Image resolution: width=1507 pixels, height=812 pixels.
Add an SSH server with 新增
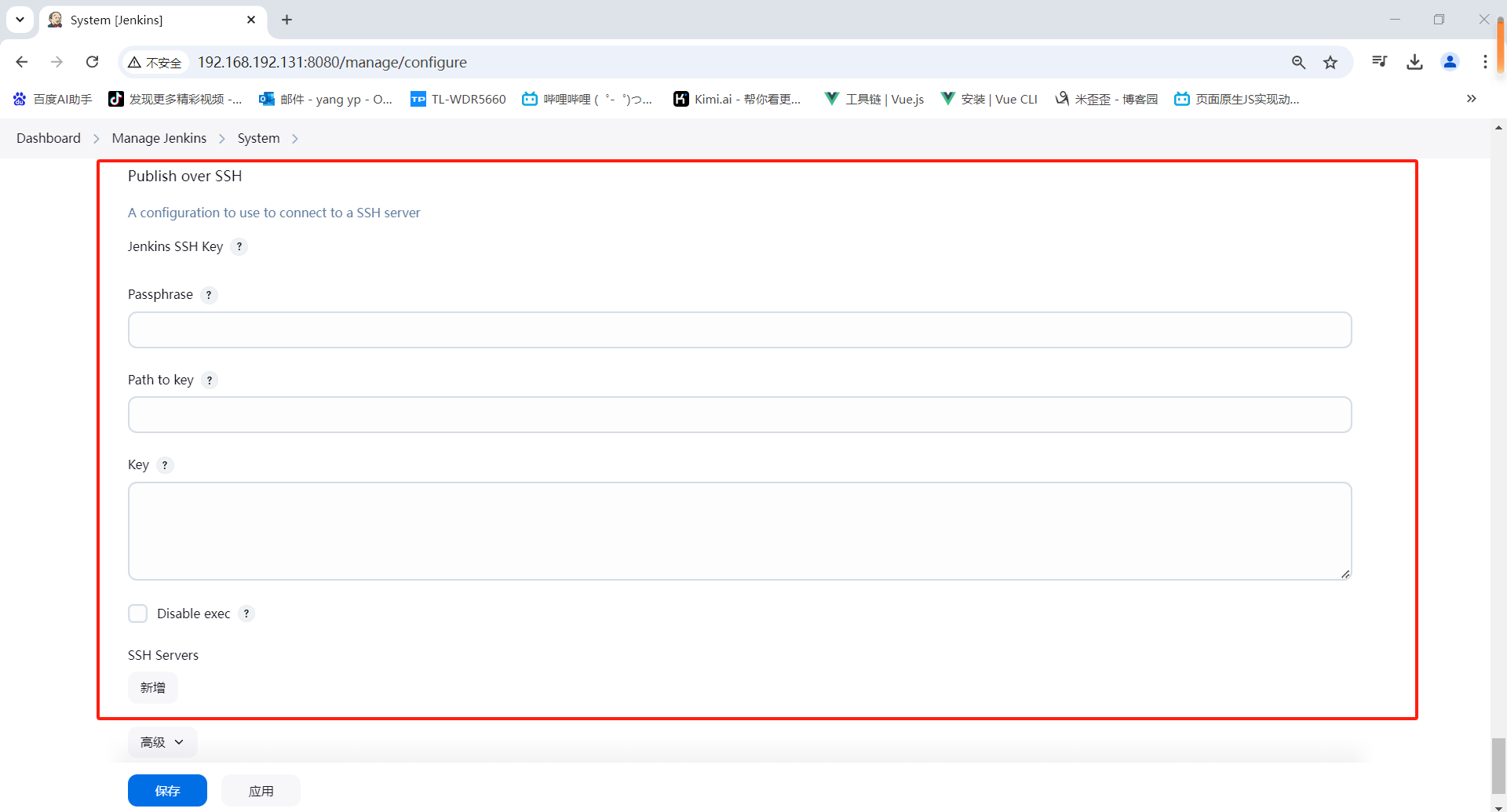tap(153, 688)
